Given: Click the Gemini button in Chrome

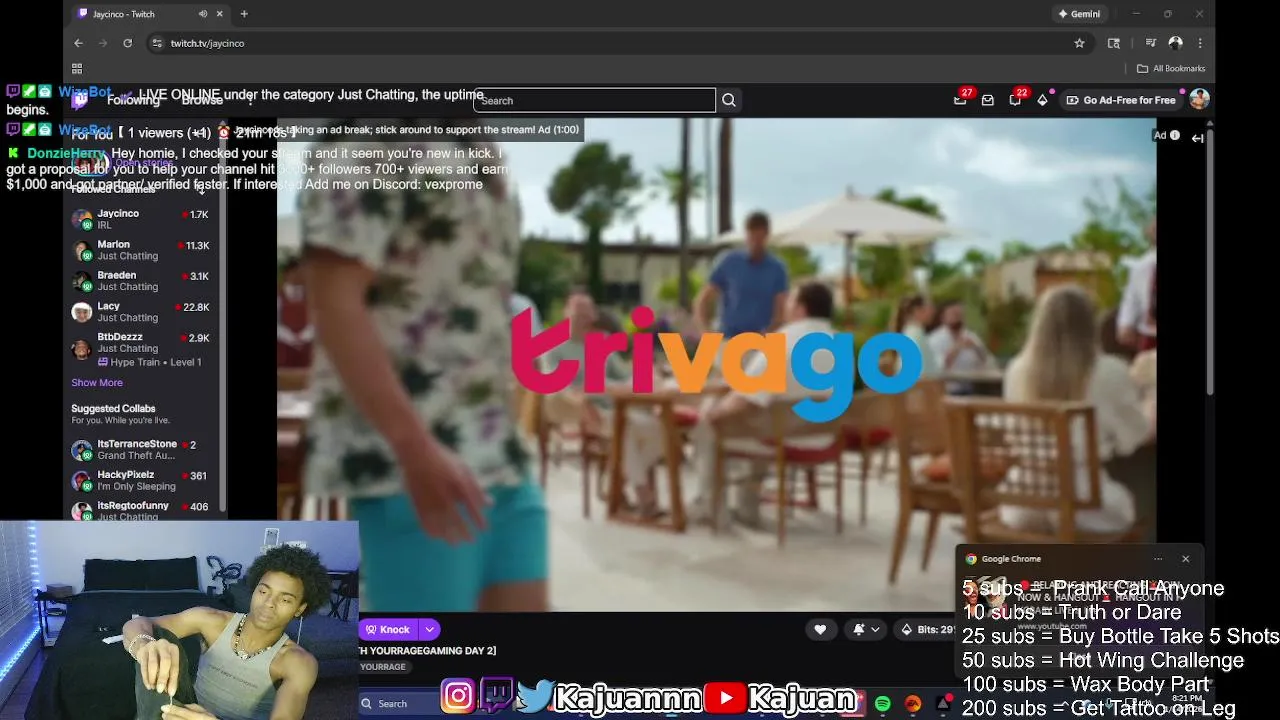Looking at the screenshot, I should point(1079,14).
